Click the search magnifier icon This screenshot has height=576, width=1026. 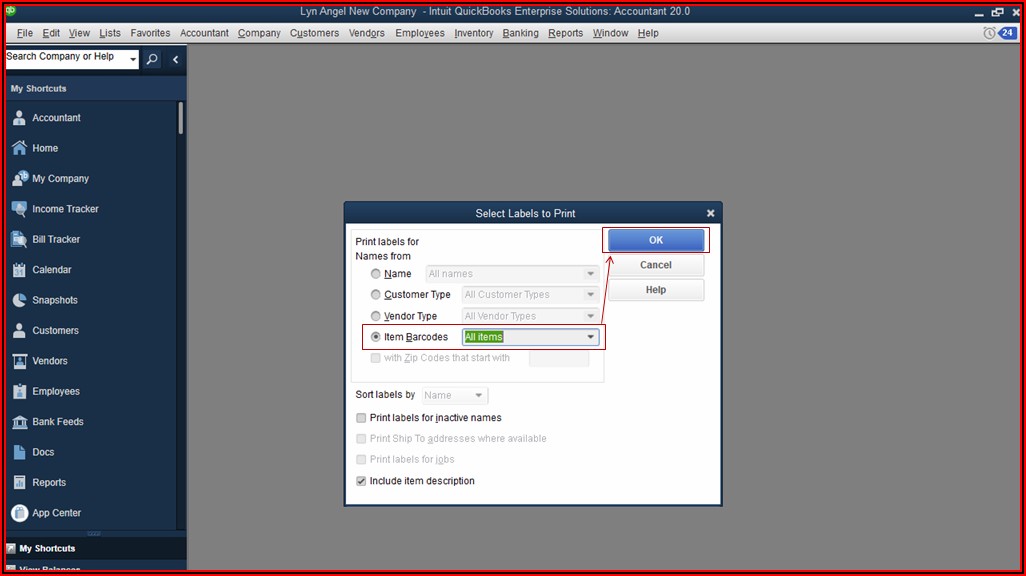(152, 60)
